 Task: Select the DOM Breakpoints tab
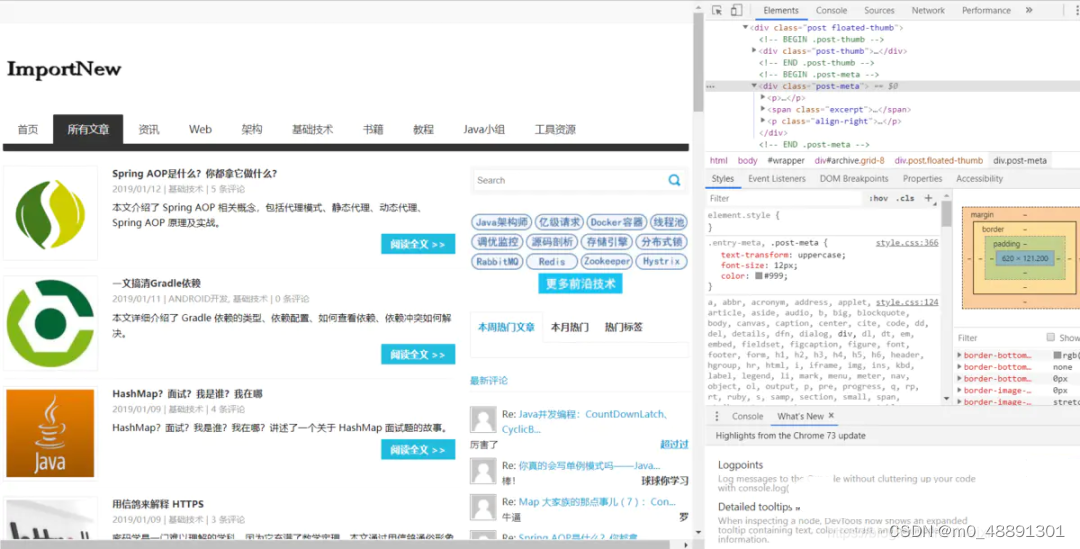853,178
